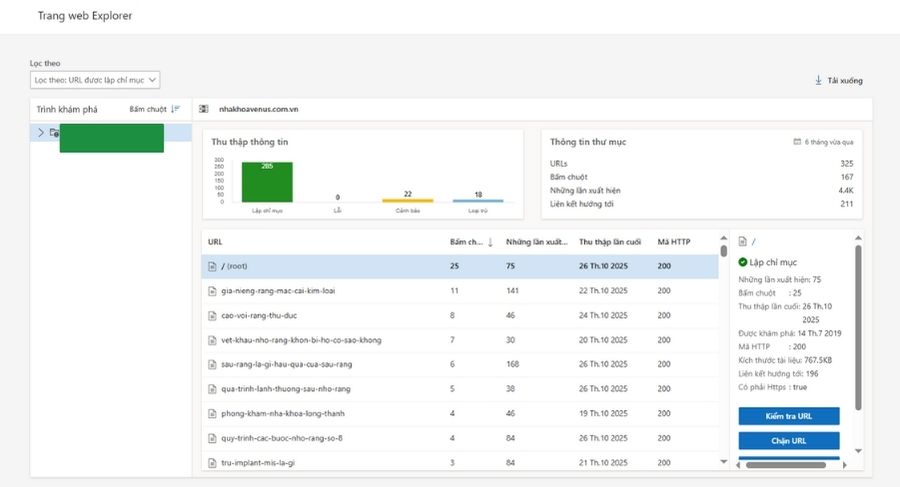The image size is (900, 487).
Task: Click the green Lập chỉ mục chart bar
Action: (267, 182)
